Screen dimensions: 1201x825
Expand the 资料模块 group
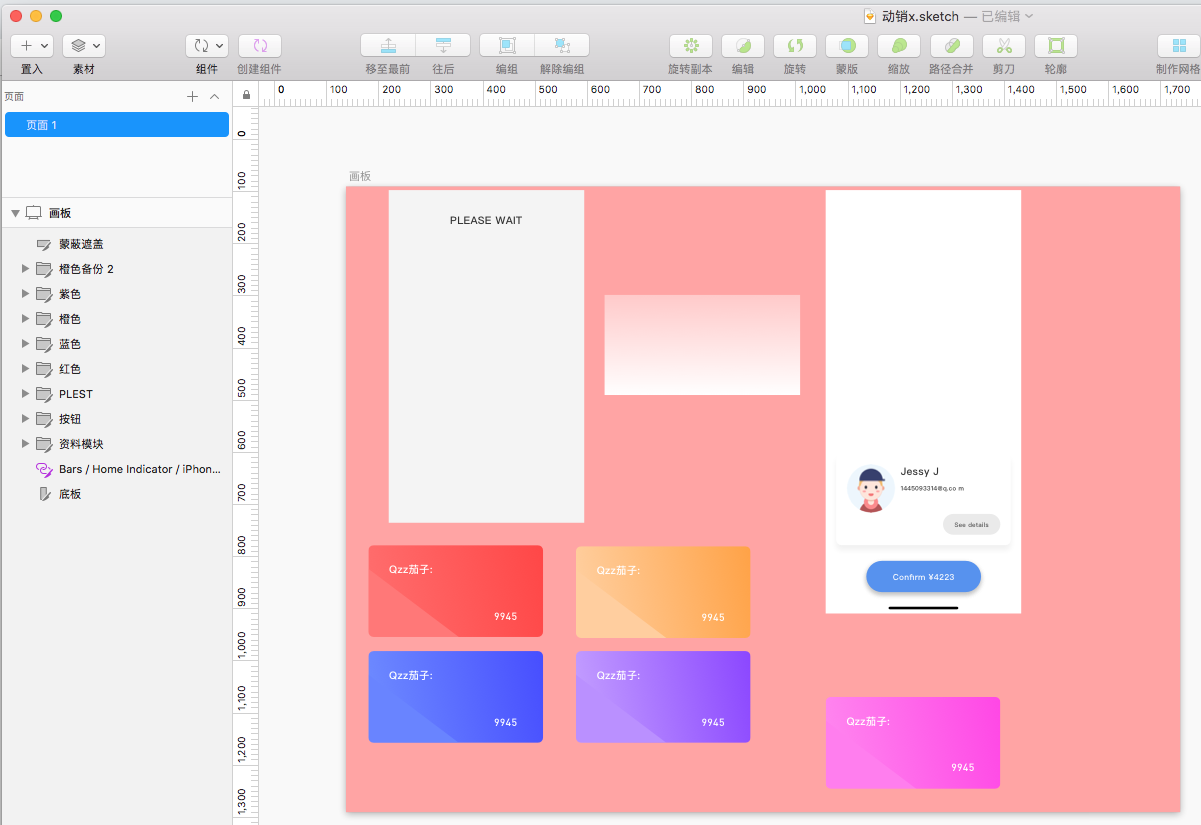(26, 444)
